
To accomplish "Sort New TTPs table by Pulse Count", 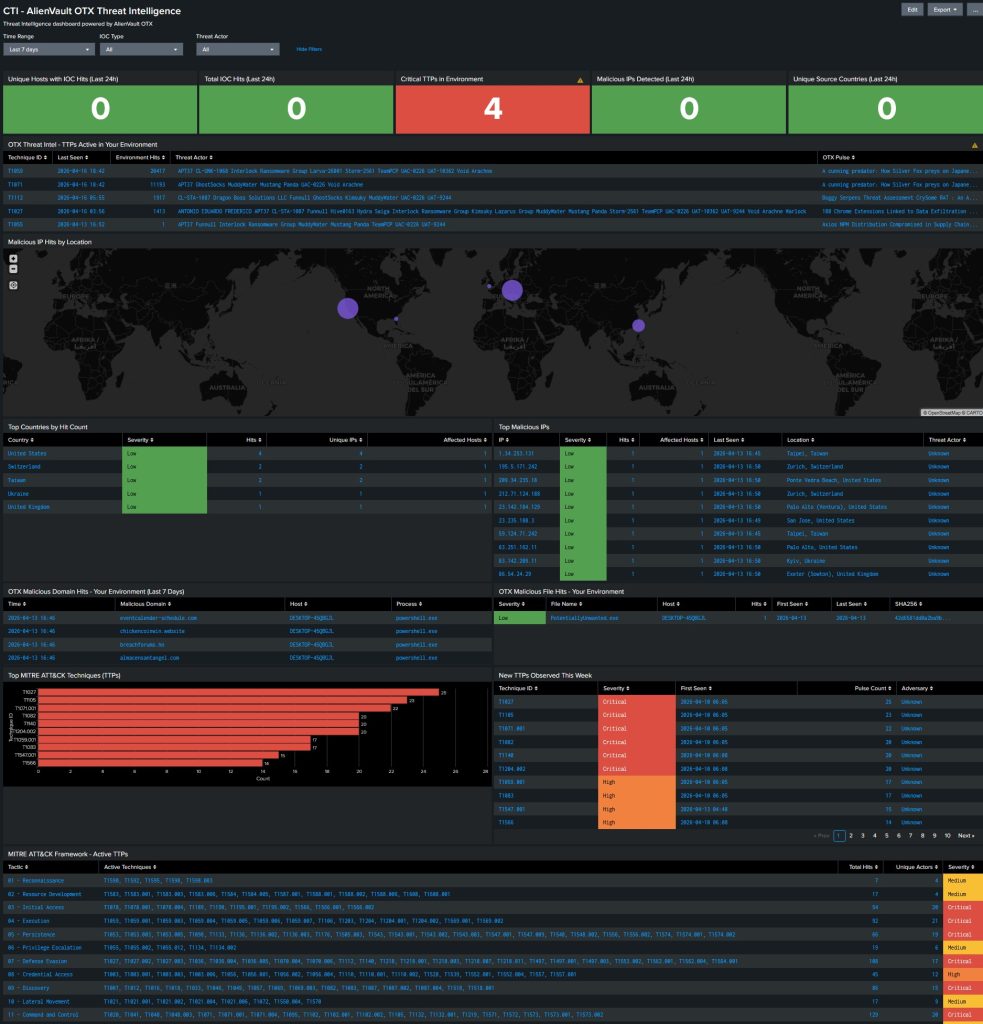I will [x=874, y=688].
